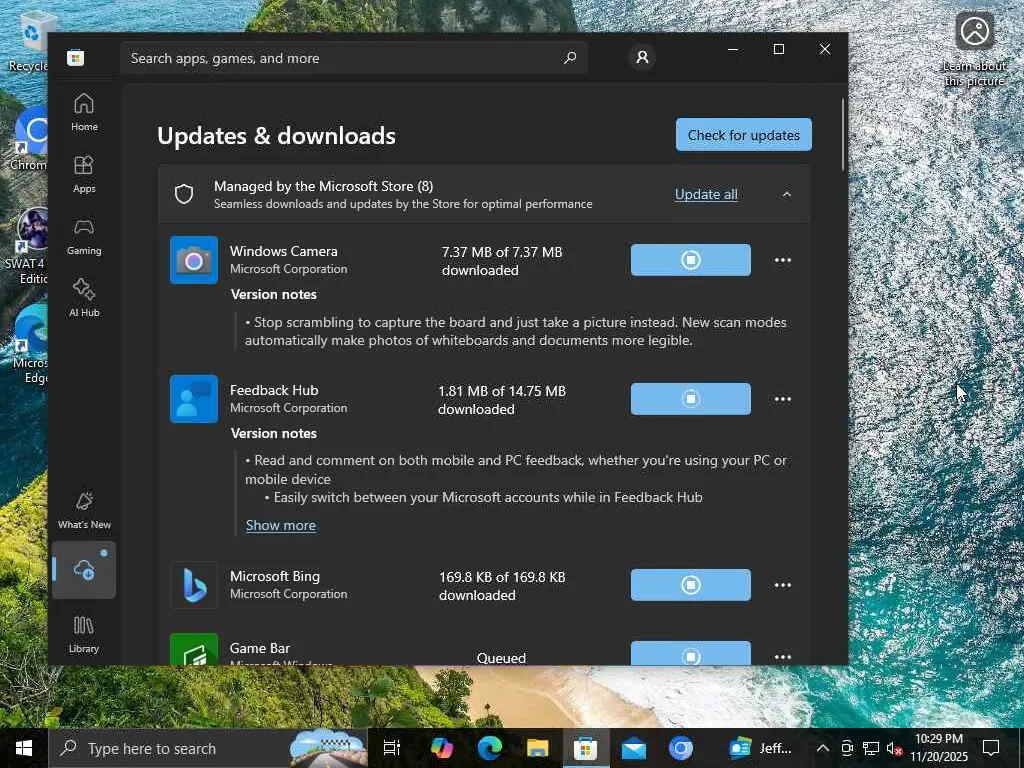Click the network tray icon

tap(871, 748)
